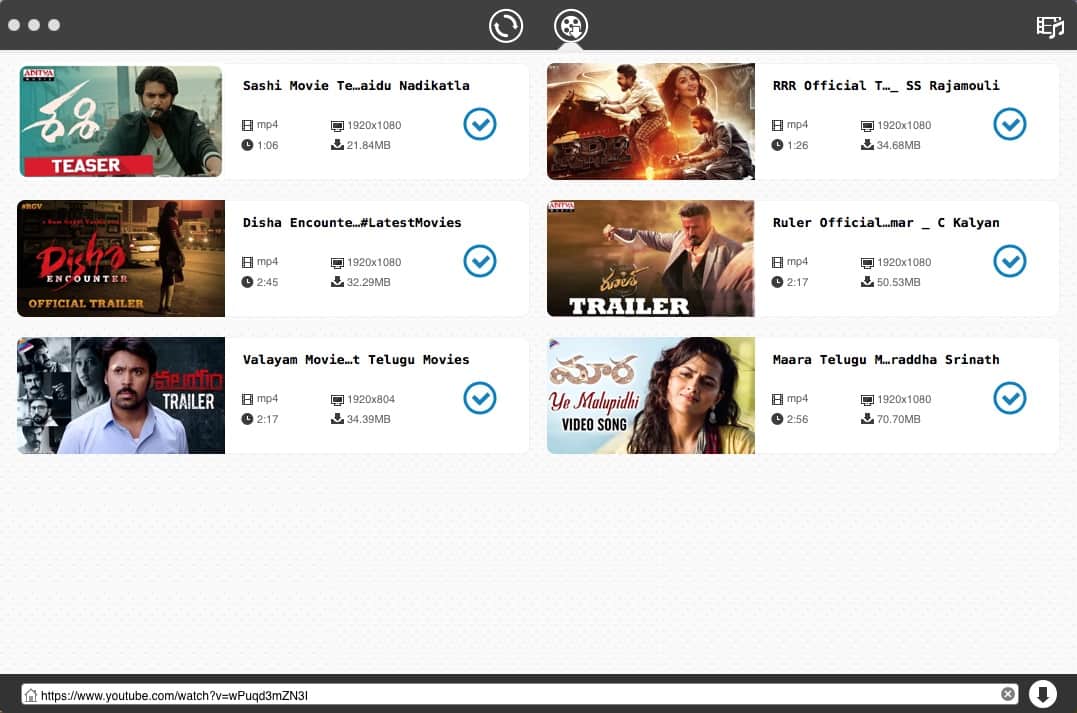Screen dimensions: 1077x713
Task: Click the monitor icon on Maara card
Action: (x=868, y=399)
